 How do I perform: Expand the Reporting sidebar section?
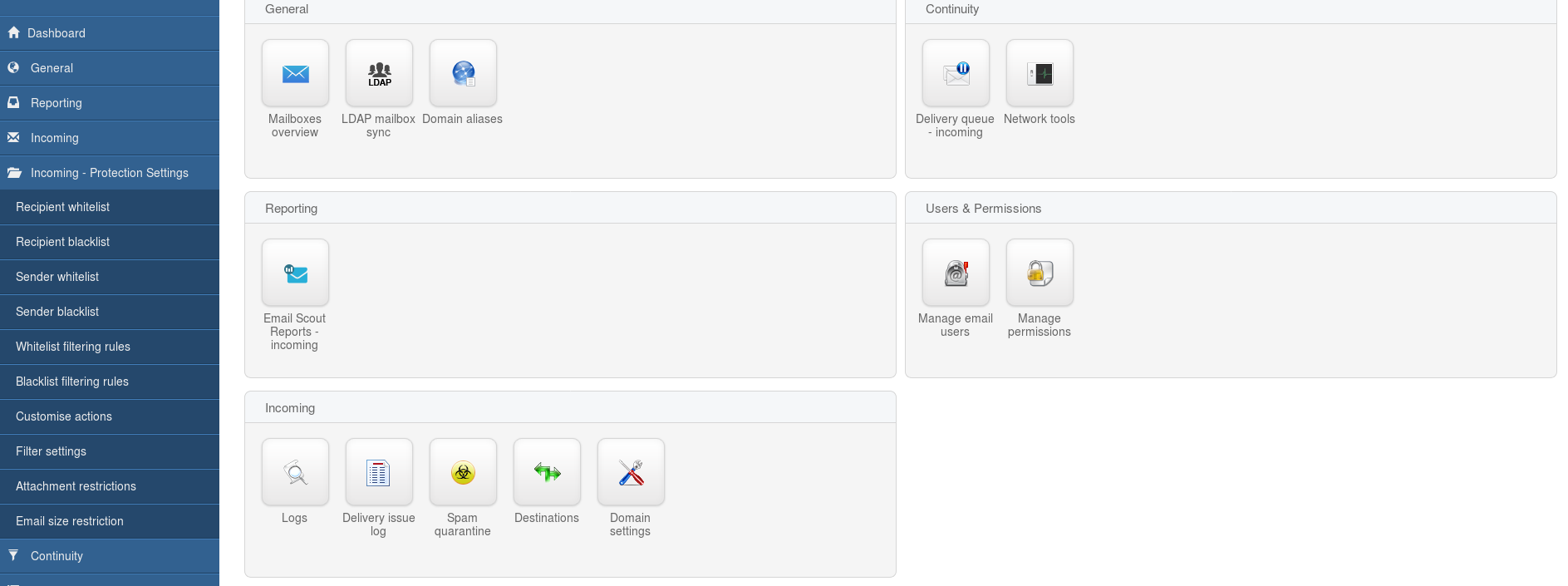[x=110, y=103]
